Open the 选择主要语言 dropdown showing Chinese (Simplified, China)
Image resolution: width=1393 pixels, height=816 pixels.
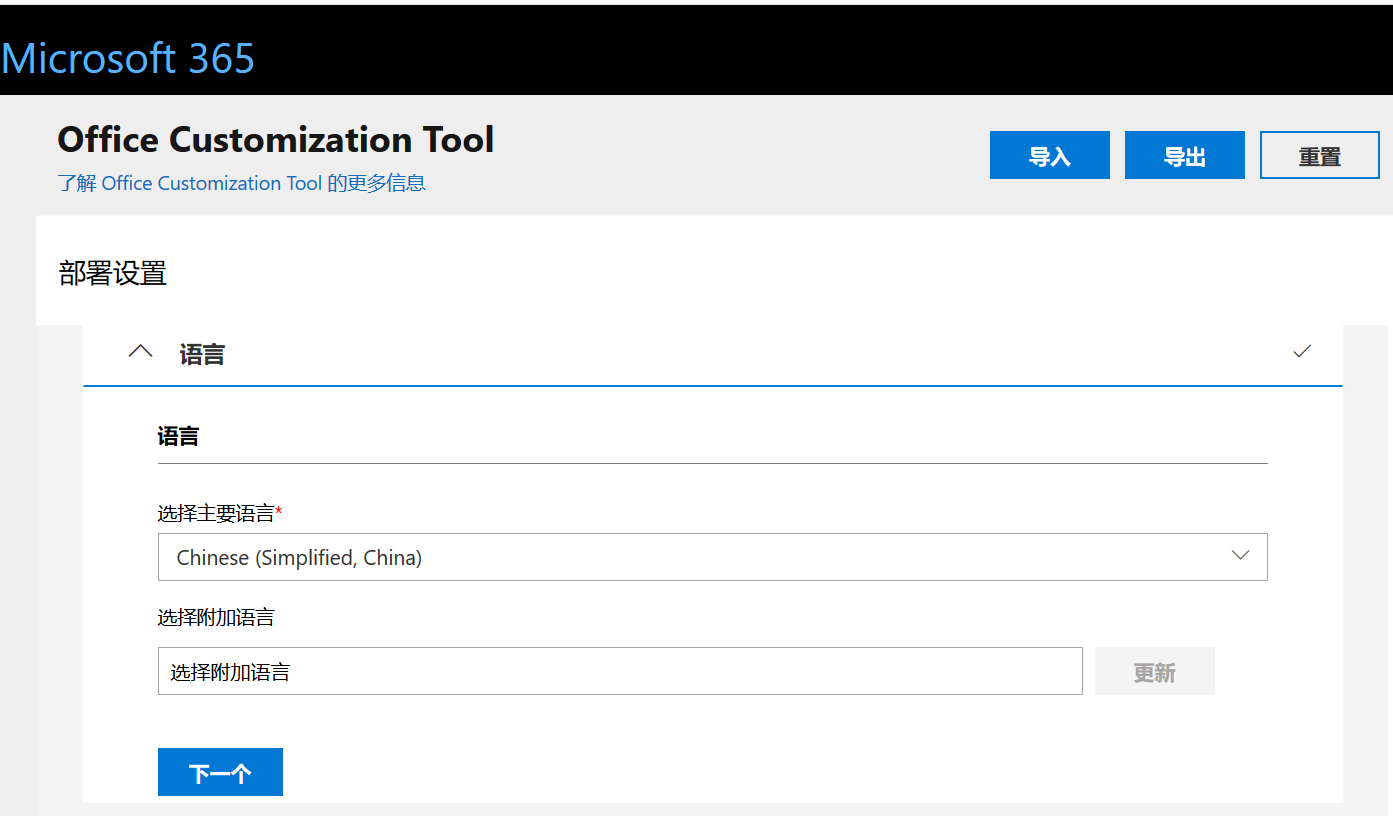pos(713,557)
